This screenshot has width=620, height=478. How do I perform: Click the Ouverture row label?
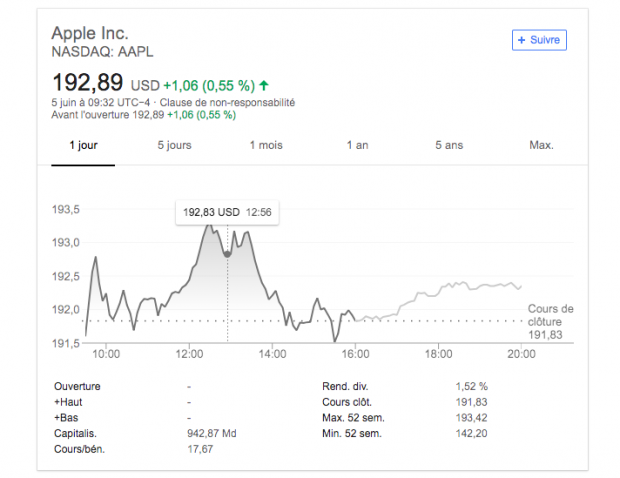tap(77, 386)
